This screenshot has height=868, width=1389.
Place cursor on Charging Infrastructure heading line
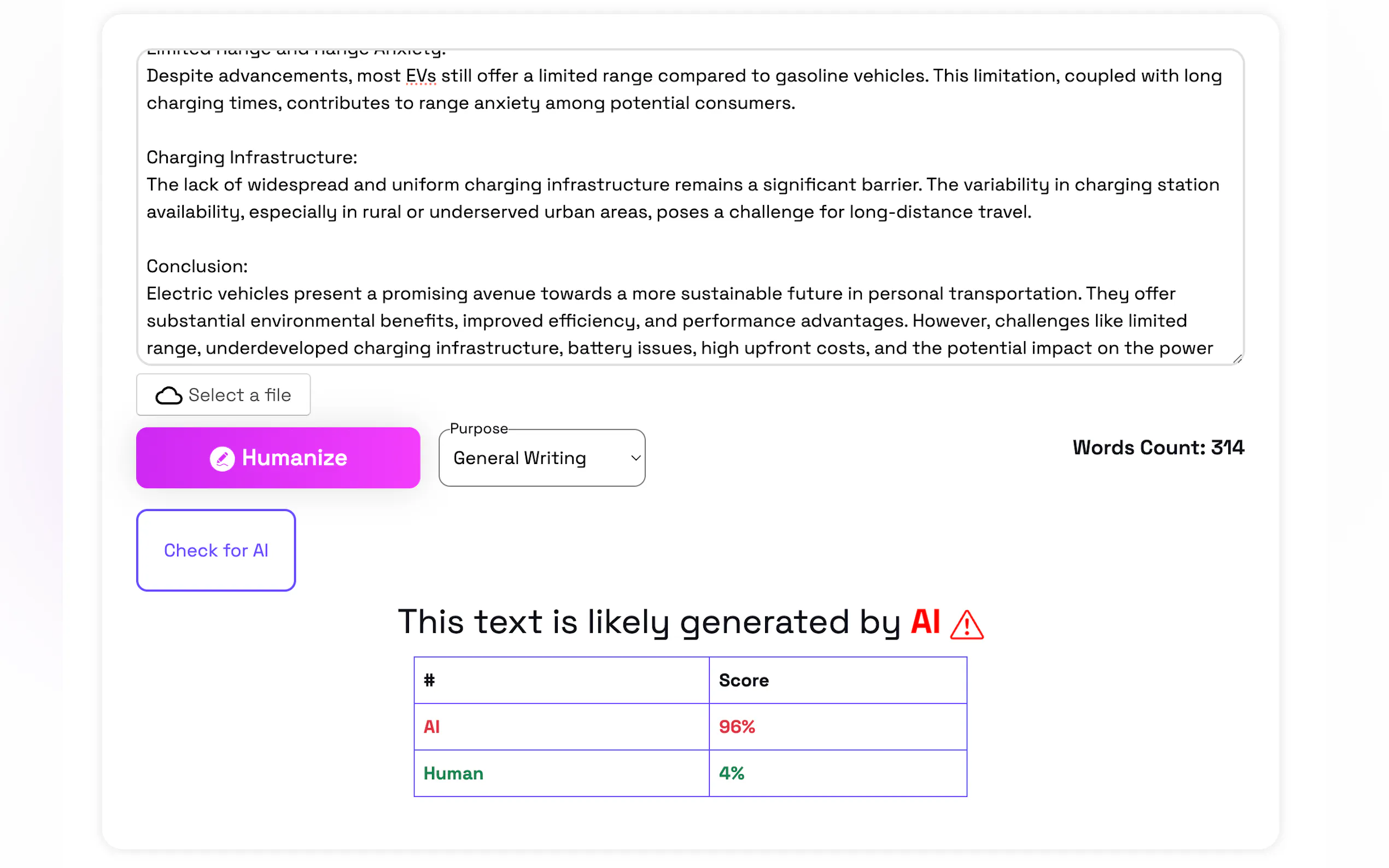[x=252, y=157]
